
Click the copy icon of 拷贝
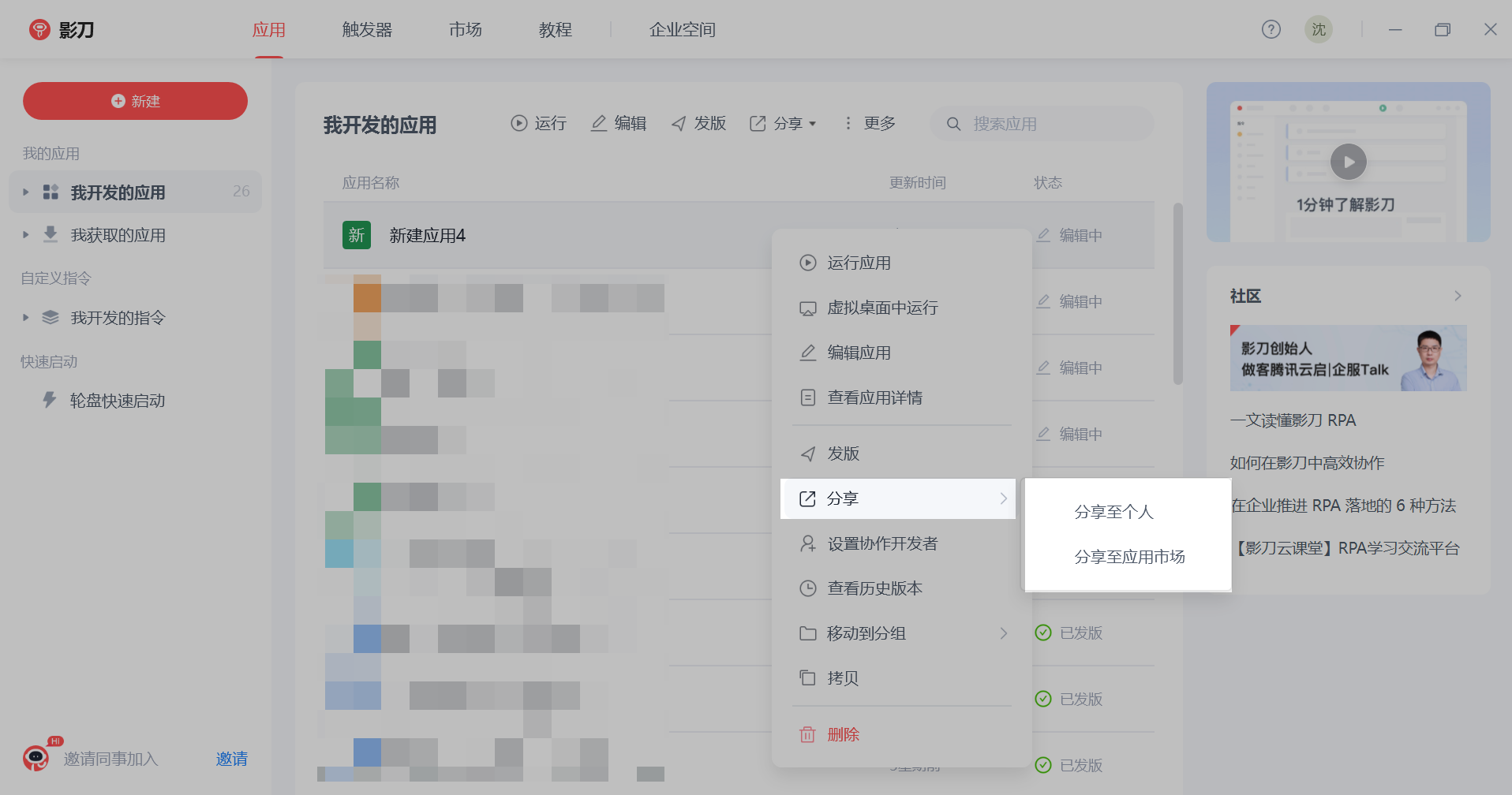(x=807, y=677)
